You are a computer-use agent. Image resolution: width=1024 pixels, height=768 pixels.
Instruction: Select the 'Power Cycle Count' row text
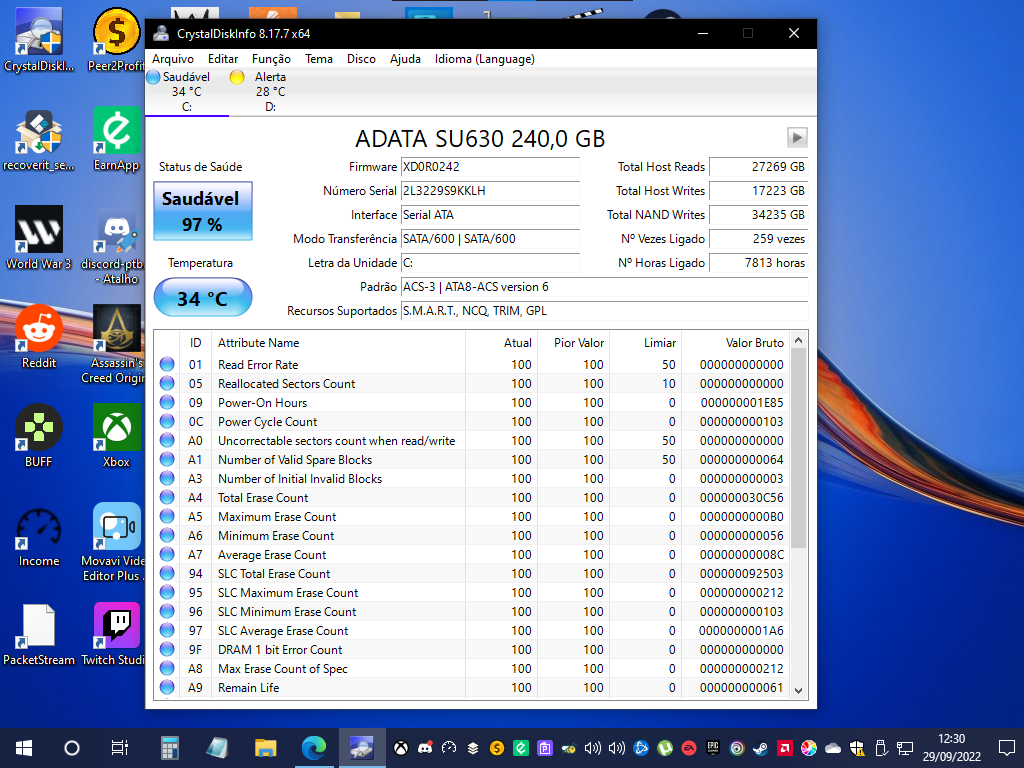267,422
